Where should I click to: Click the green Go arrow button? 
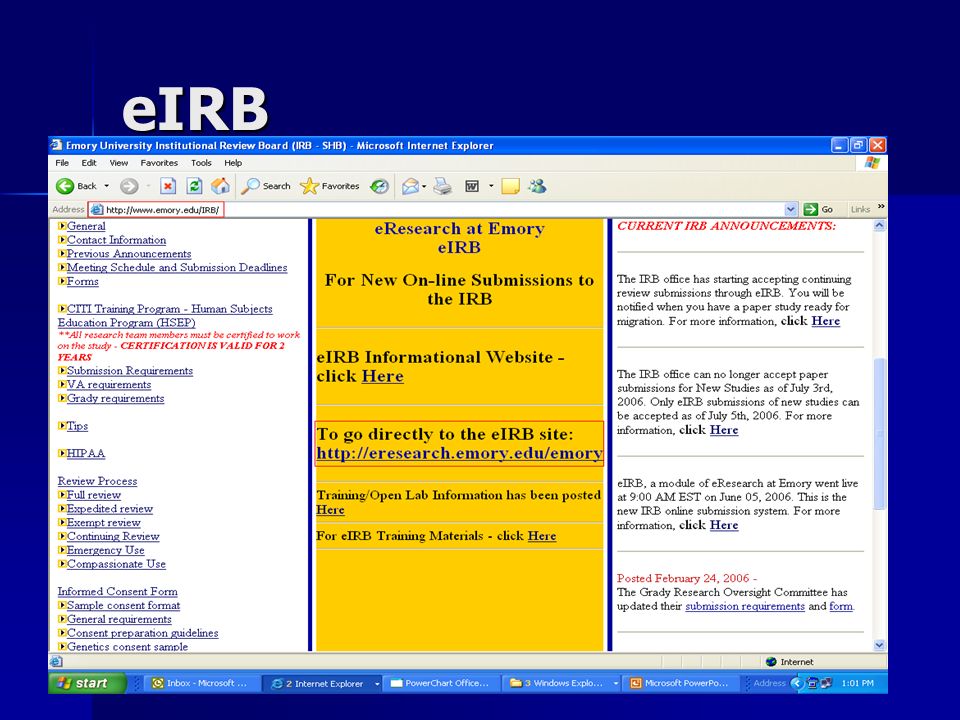[x=811, y=209]
